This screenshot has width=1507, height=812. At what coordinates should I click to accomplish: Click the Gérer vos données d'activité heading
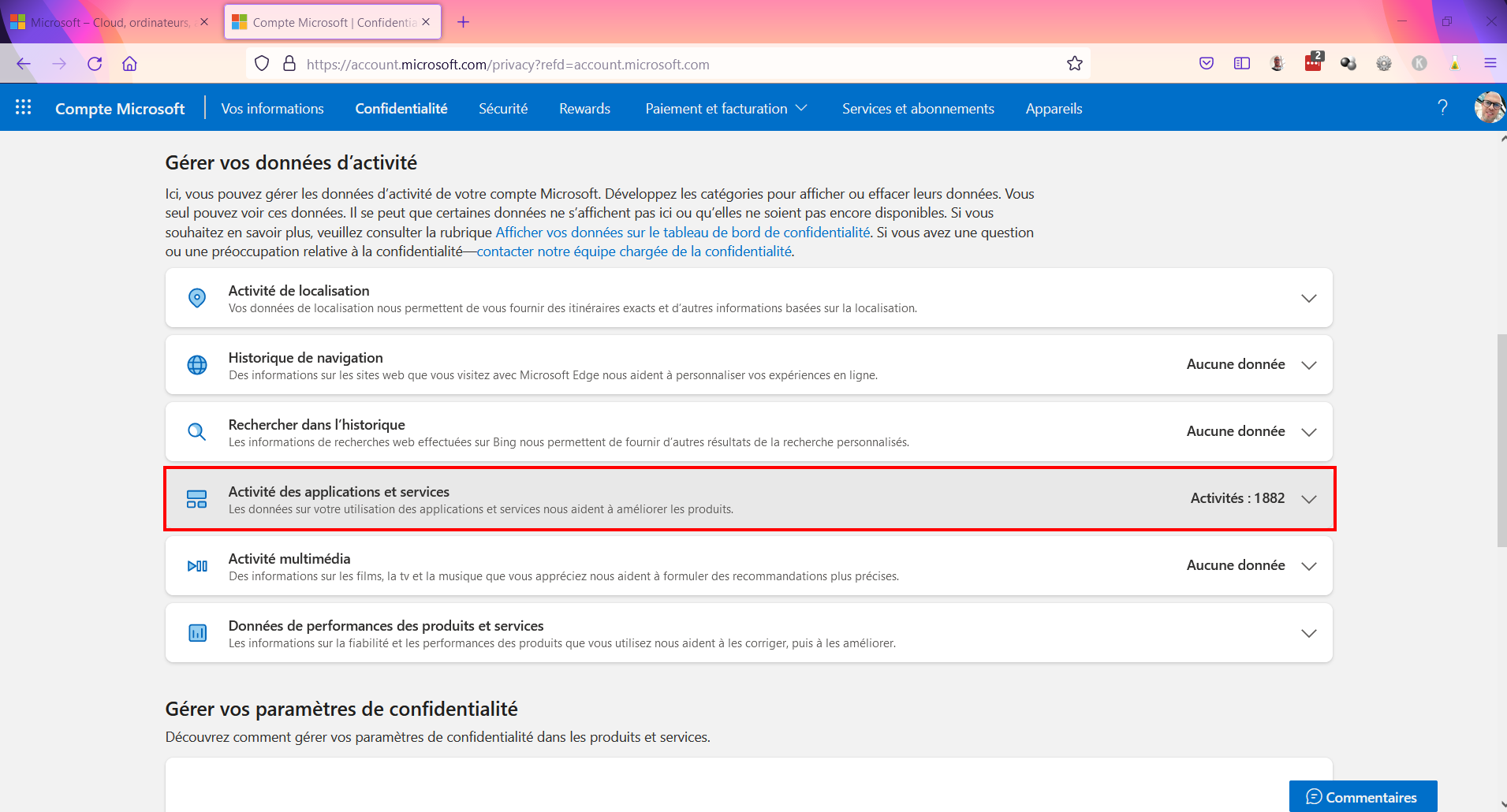click(x=291, y=162)
